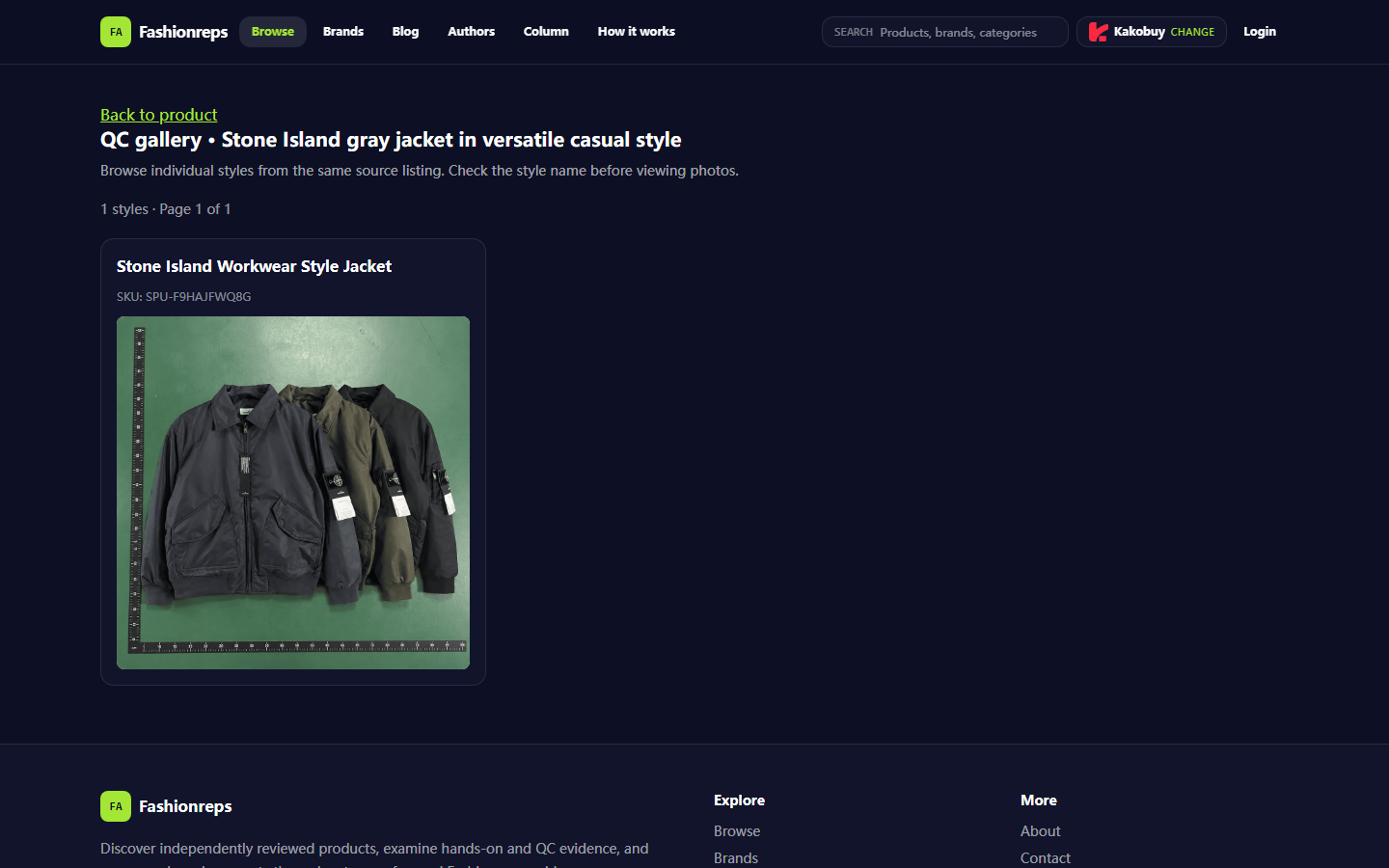This screenshot has height=868, width=1389.
Task: Open Brands link in footer Explore
Action: [x=736, y=858]
